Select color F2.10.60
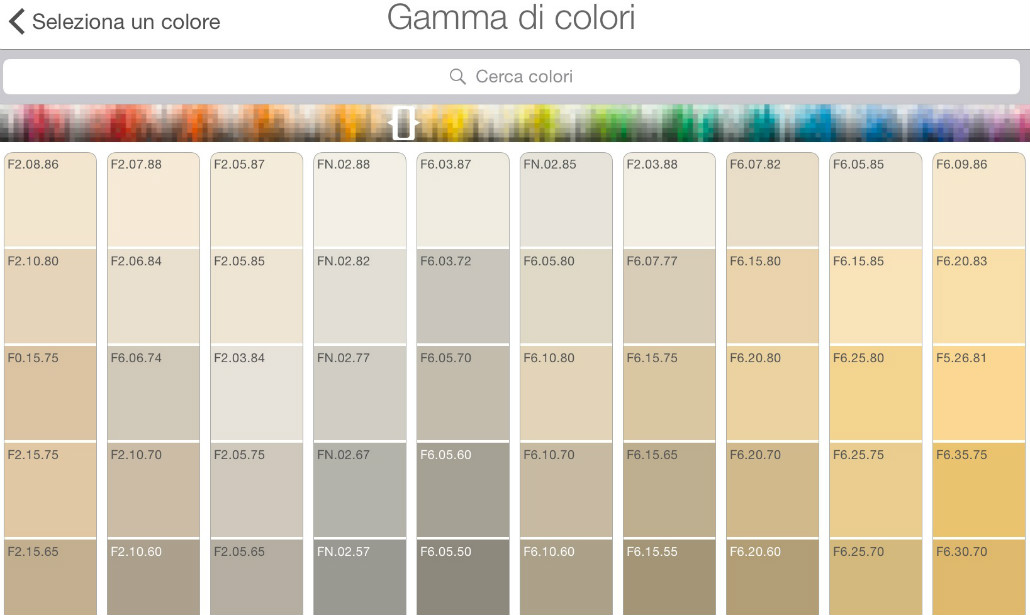This screenshot has height=615, width=1030. click(154, 578)
